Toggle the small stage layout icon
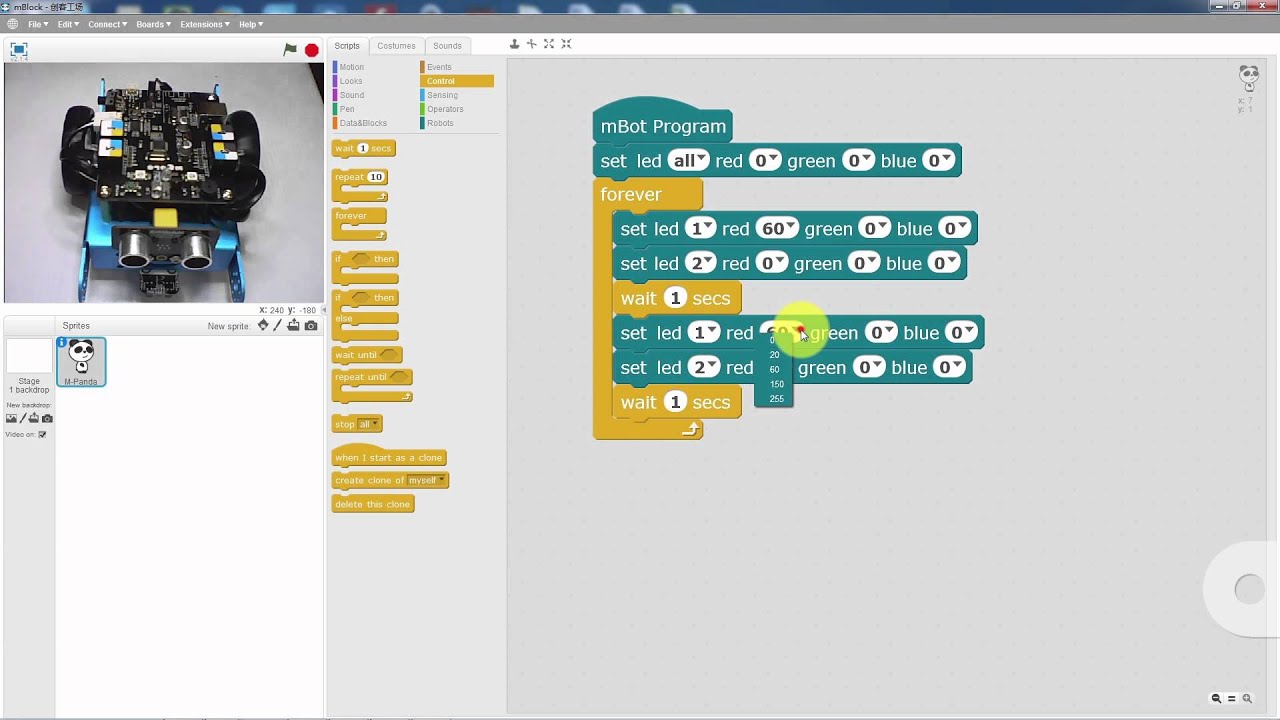Image resolution: width=1280 pixels, height=720 pixels. pos(17,49)
